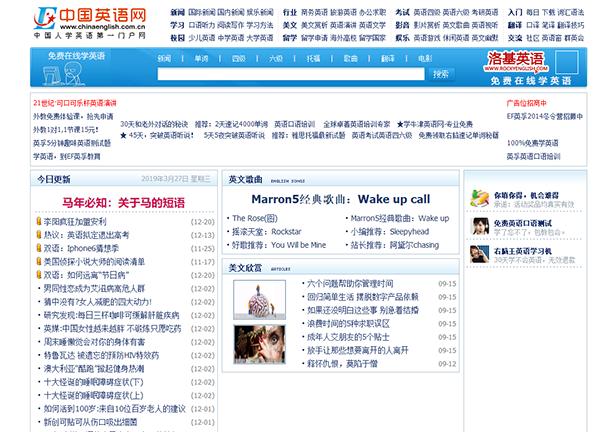Open song link 站长推荐：阿黛尔chasing
The image size is (600, 432).
point(395,245)
